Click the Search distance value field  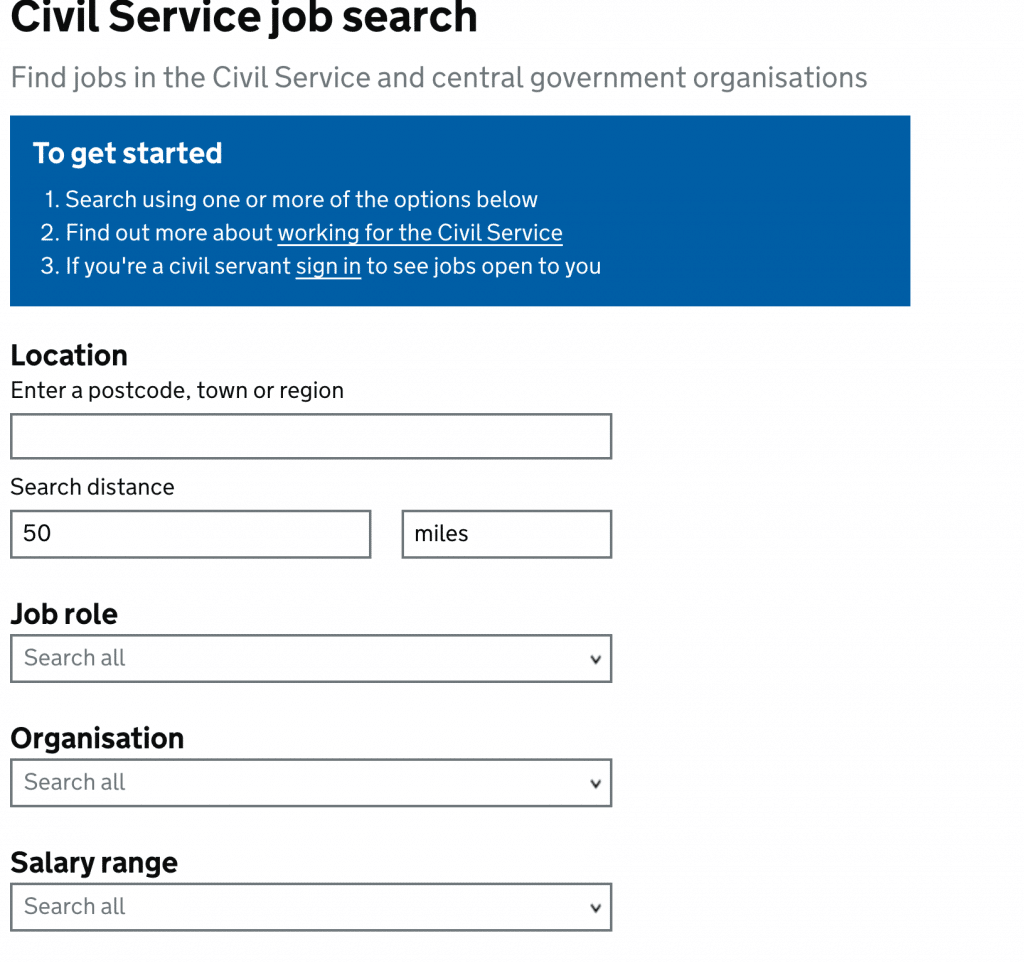click(190, 533)
